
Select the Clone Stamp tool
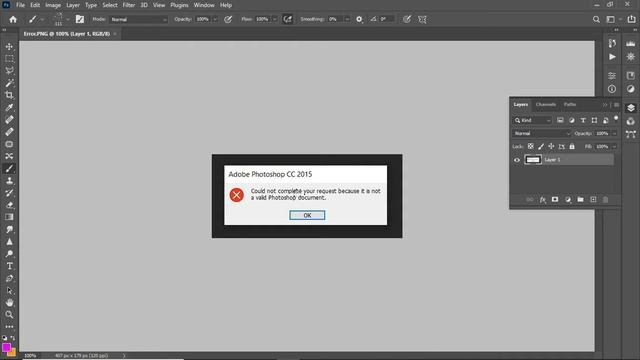coord(9,180)
